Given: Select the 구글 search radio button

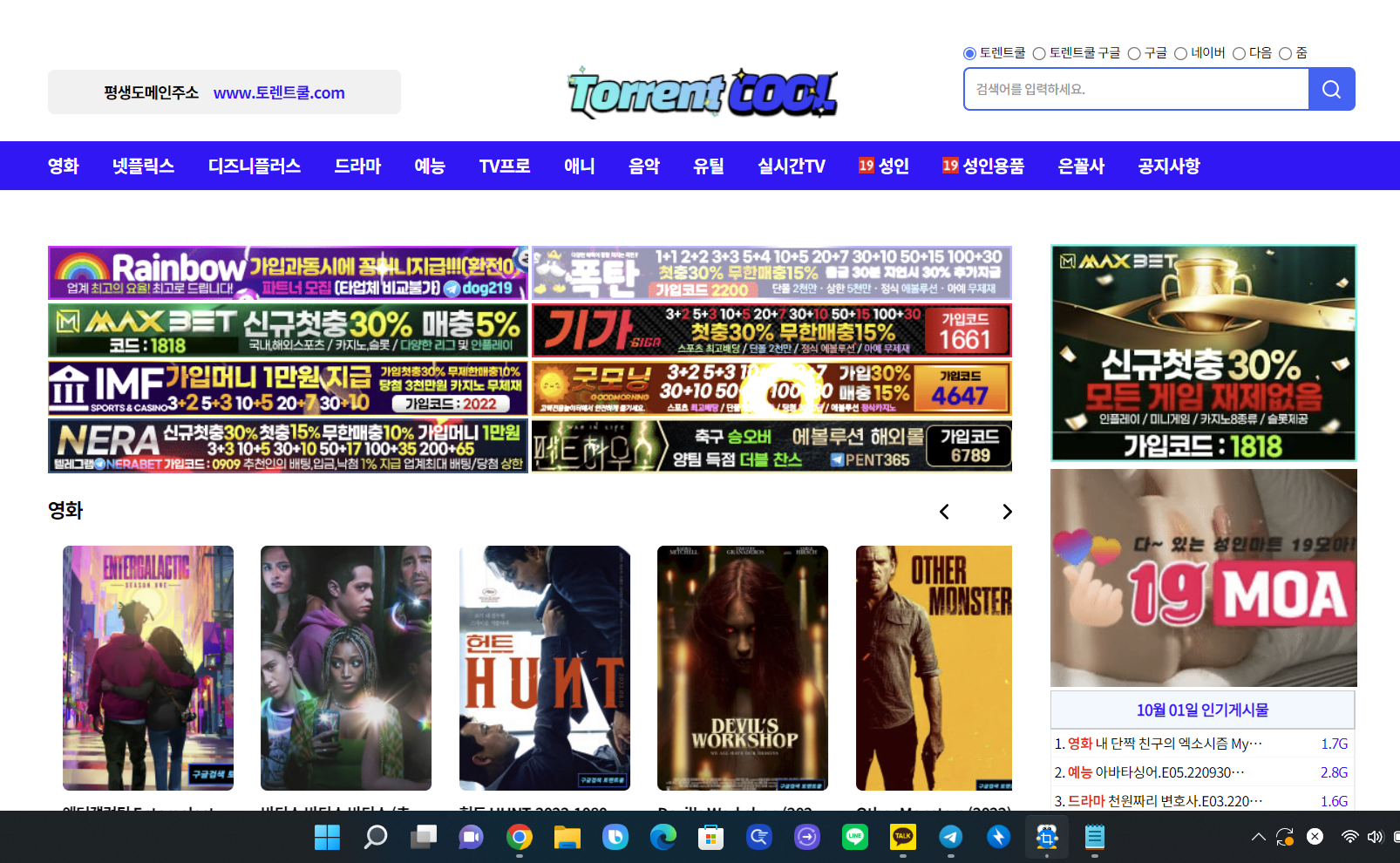Looking at the screenshot, I should coord(1134,54).
